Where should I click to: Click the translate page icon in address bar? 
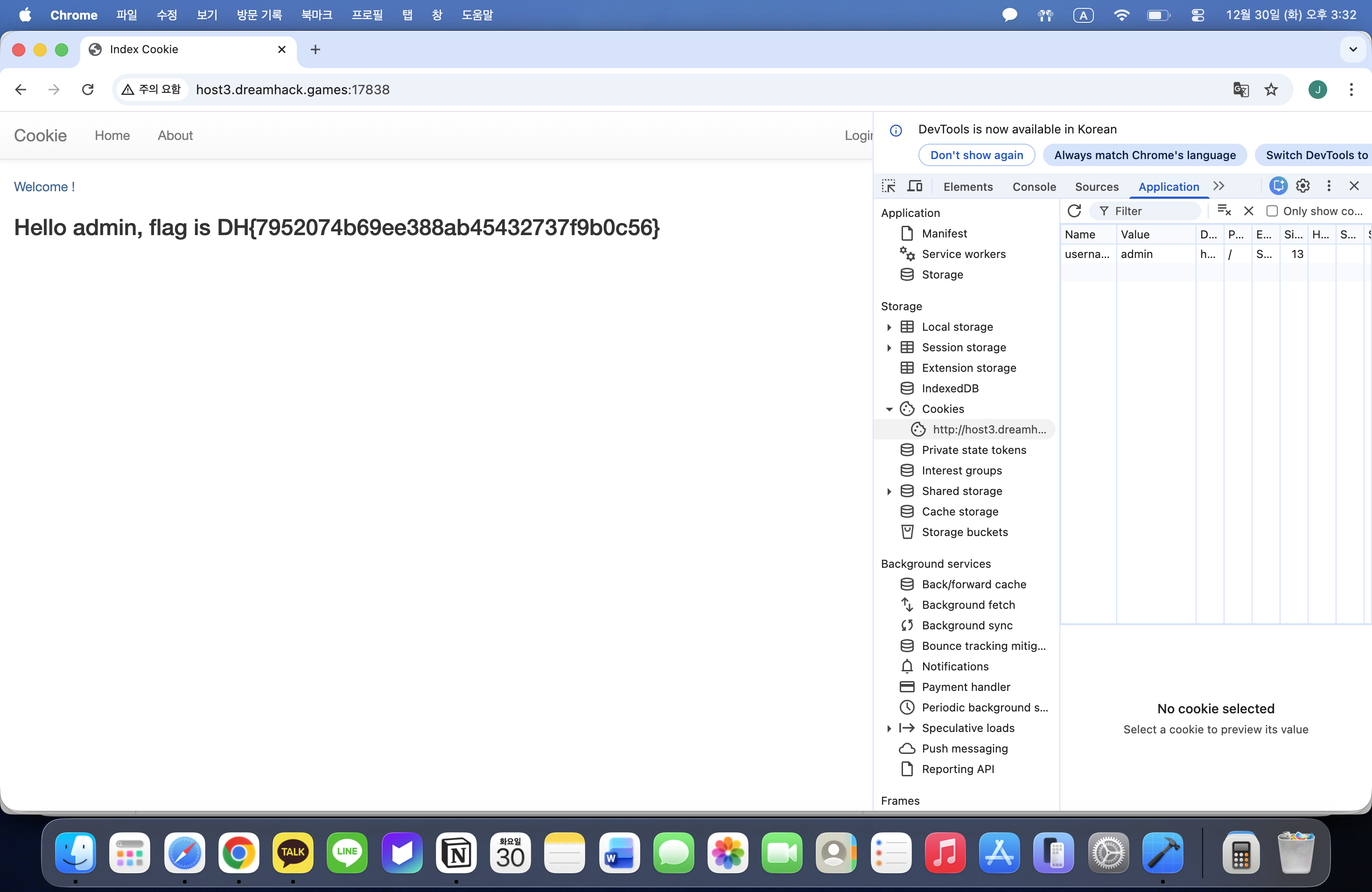click(1240, 89)
